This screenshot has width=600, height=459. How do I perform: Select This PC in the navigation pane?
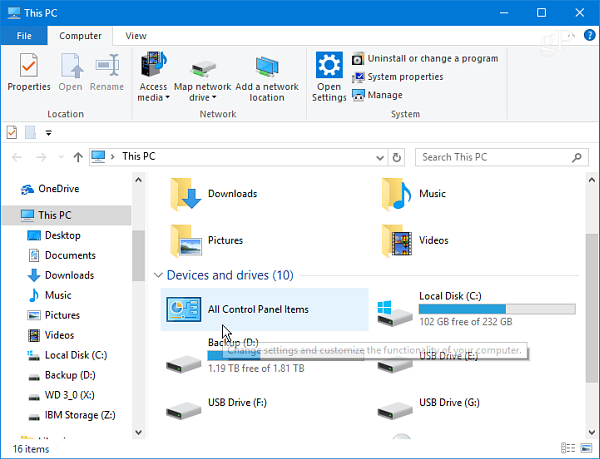(x=67, y=215)
